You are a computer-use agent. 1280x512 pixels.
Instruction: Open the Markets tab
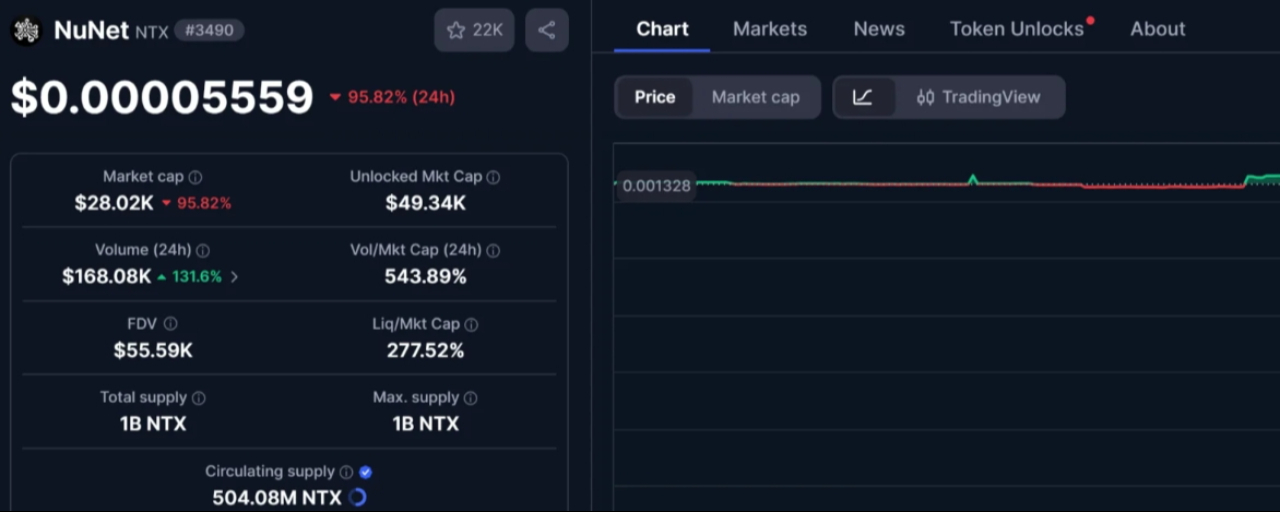click(770, 29)
